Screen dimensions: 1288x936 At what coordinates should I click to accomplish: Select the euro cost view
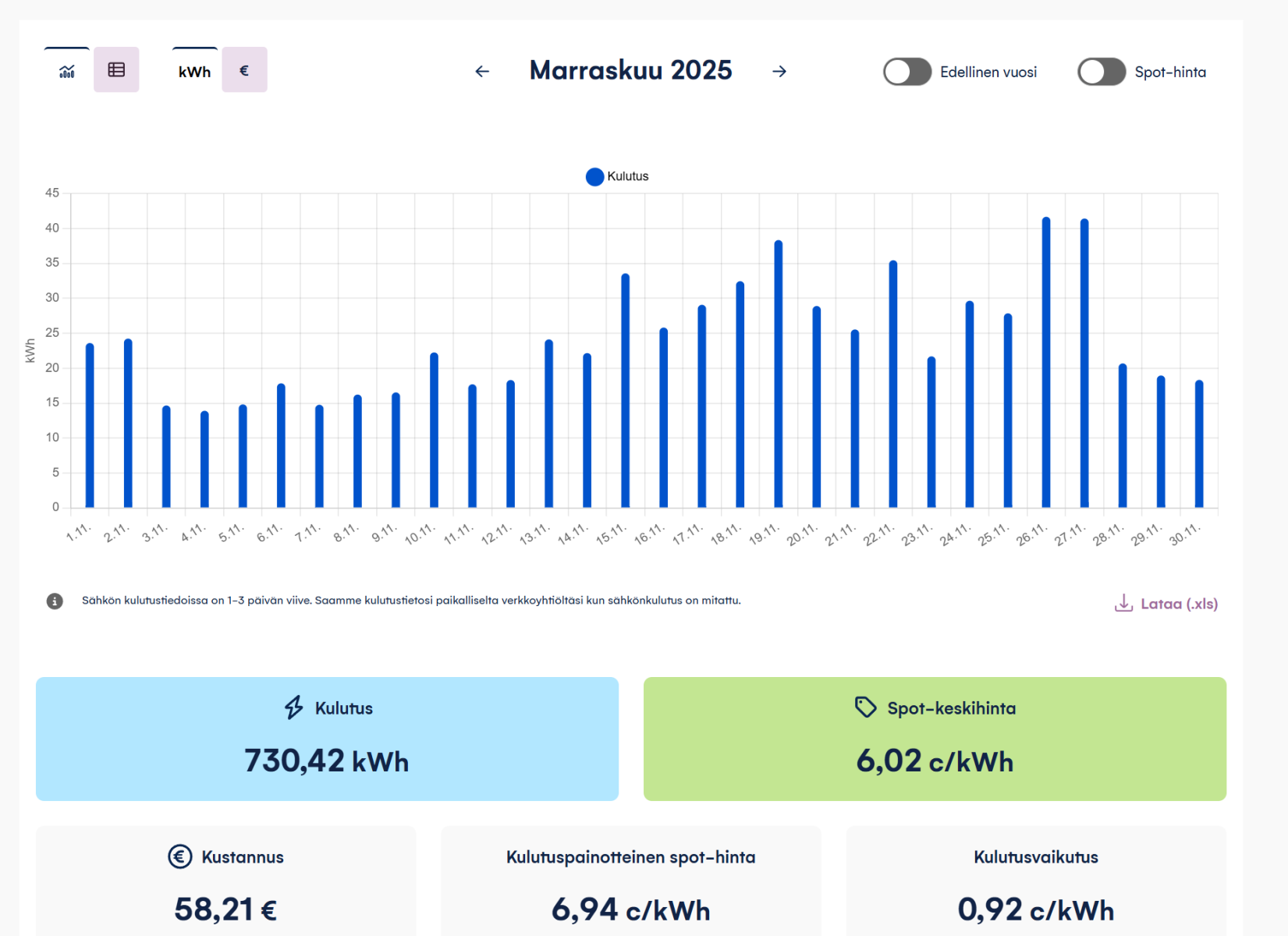click(244, 70)
